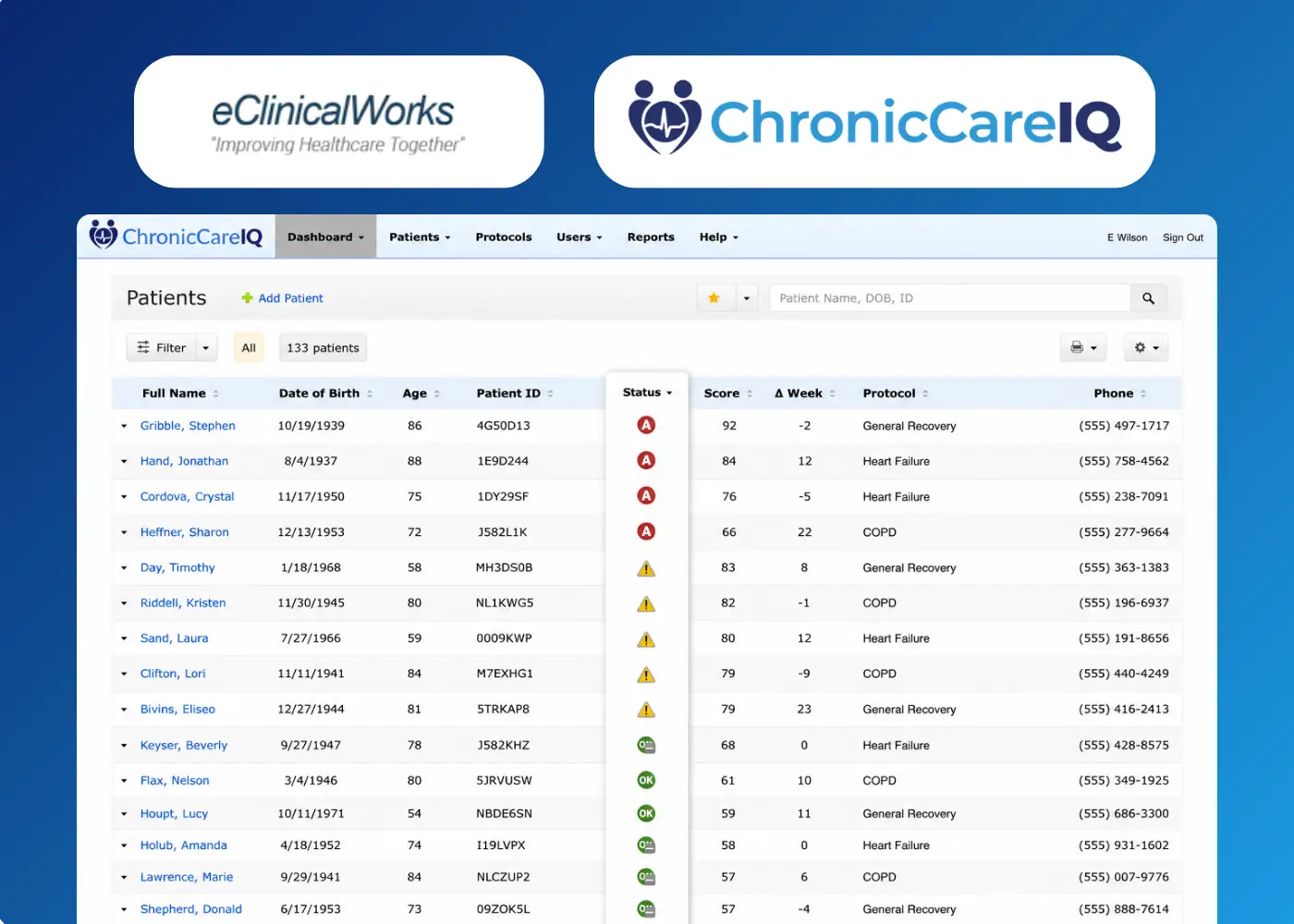Click patient ID 1E9D244

(x=503, y=461)
